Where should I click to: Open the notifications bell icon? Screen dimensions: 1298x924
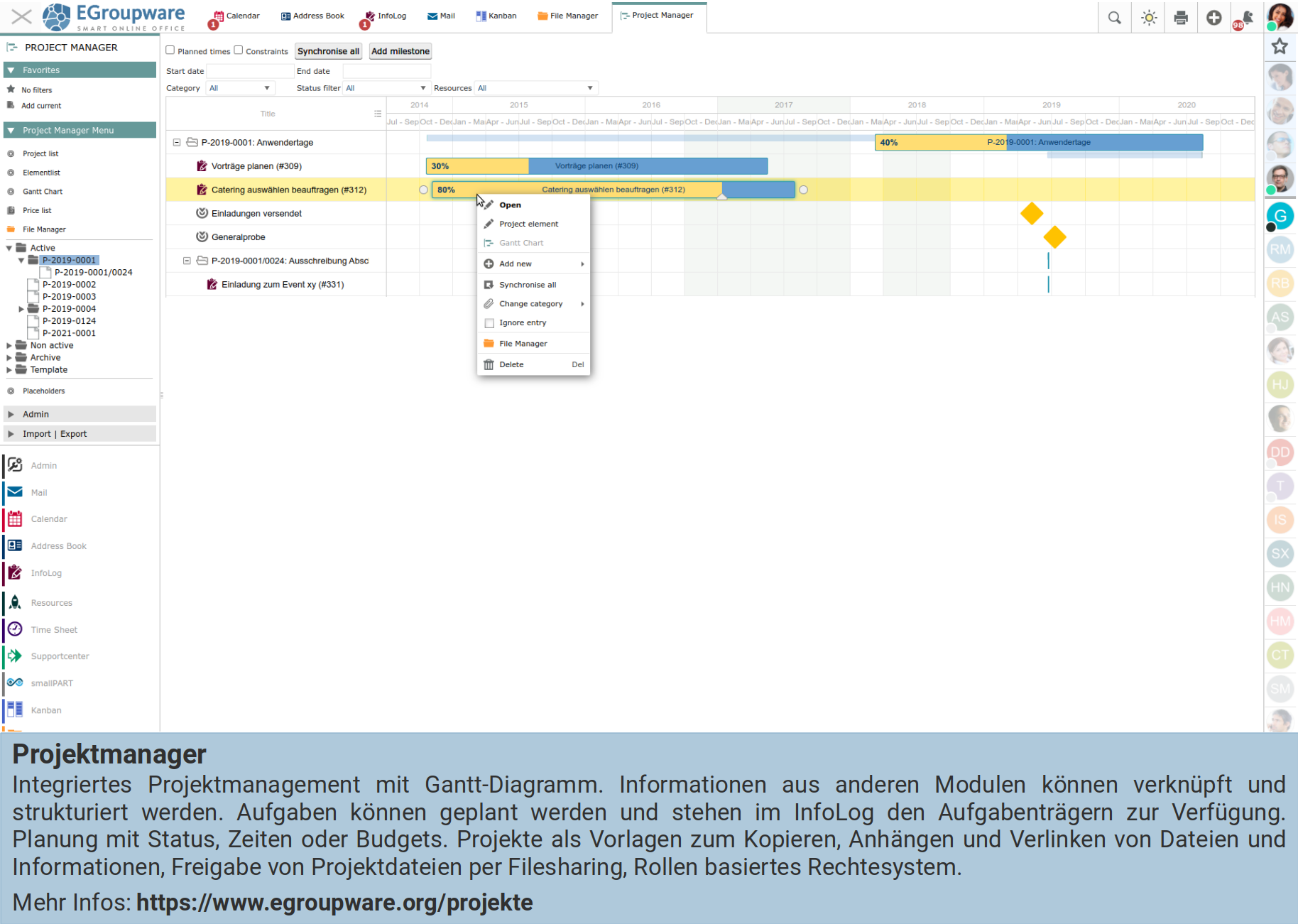(x=1246, y=18)
